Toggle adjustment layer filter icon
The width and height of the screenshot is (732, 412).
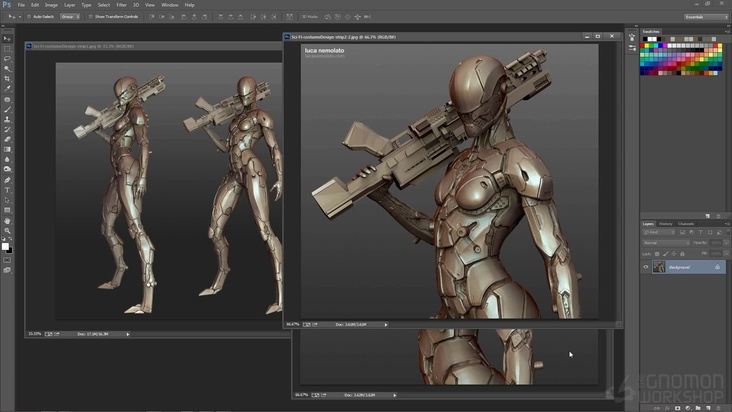691,232
